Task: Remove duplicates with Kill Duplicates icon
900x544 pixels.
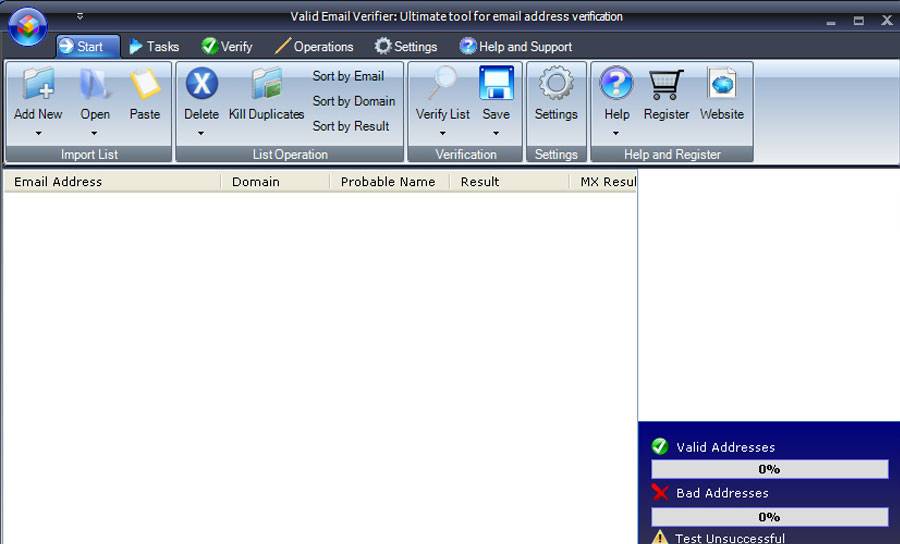Action: [266, 85]
